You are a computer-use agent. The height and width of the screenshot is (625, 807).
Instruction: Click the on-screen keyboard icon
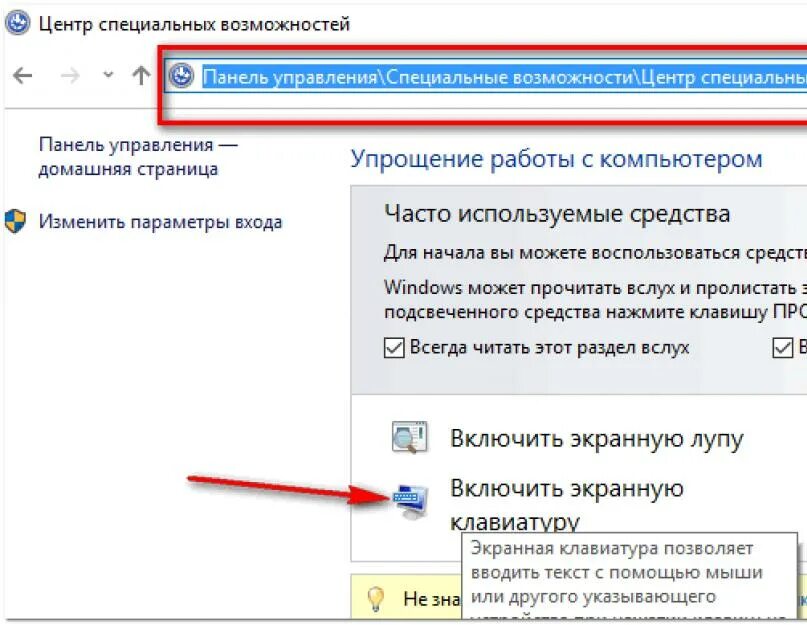click(410, 501)
